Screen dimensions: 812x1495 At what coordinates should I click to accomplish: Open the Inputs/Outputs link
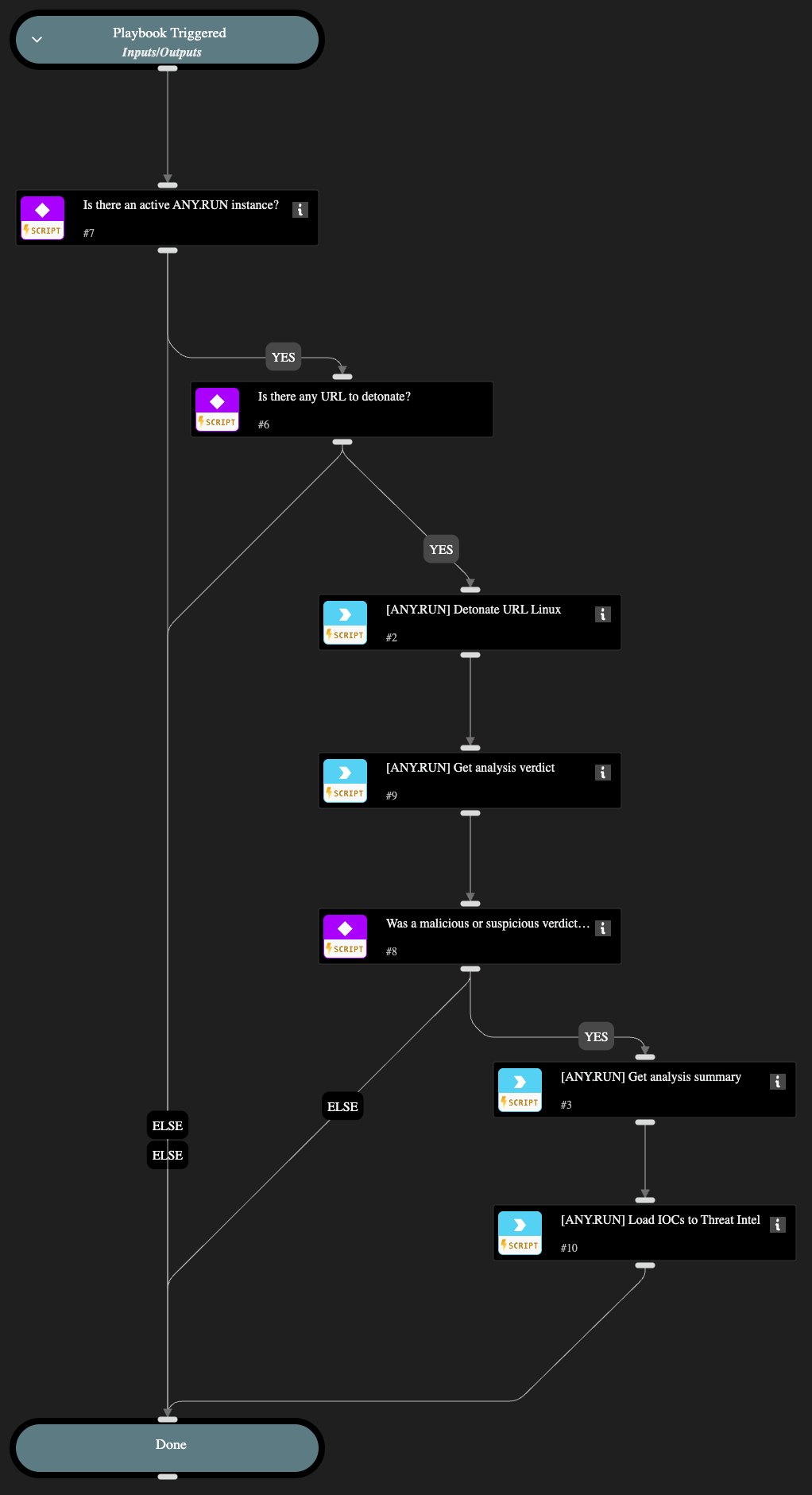pos(161,52)
